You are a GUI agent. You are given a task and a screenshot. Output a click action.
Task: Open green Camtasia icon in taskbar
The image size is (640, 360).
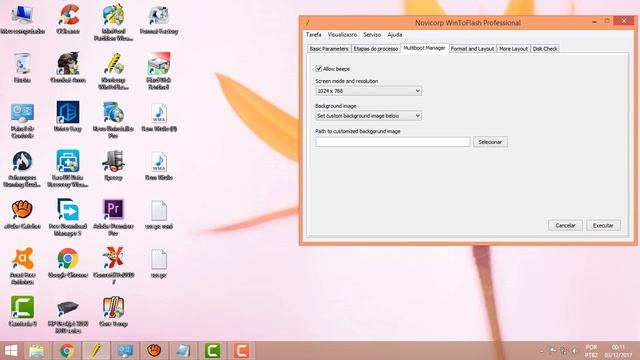click(212, 351)
